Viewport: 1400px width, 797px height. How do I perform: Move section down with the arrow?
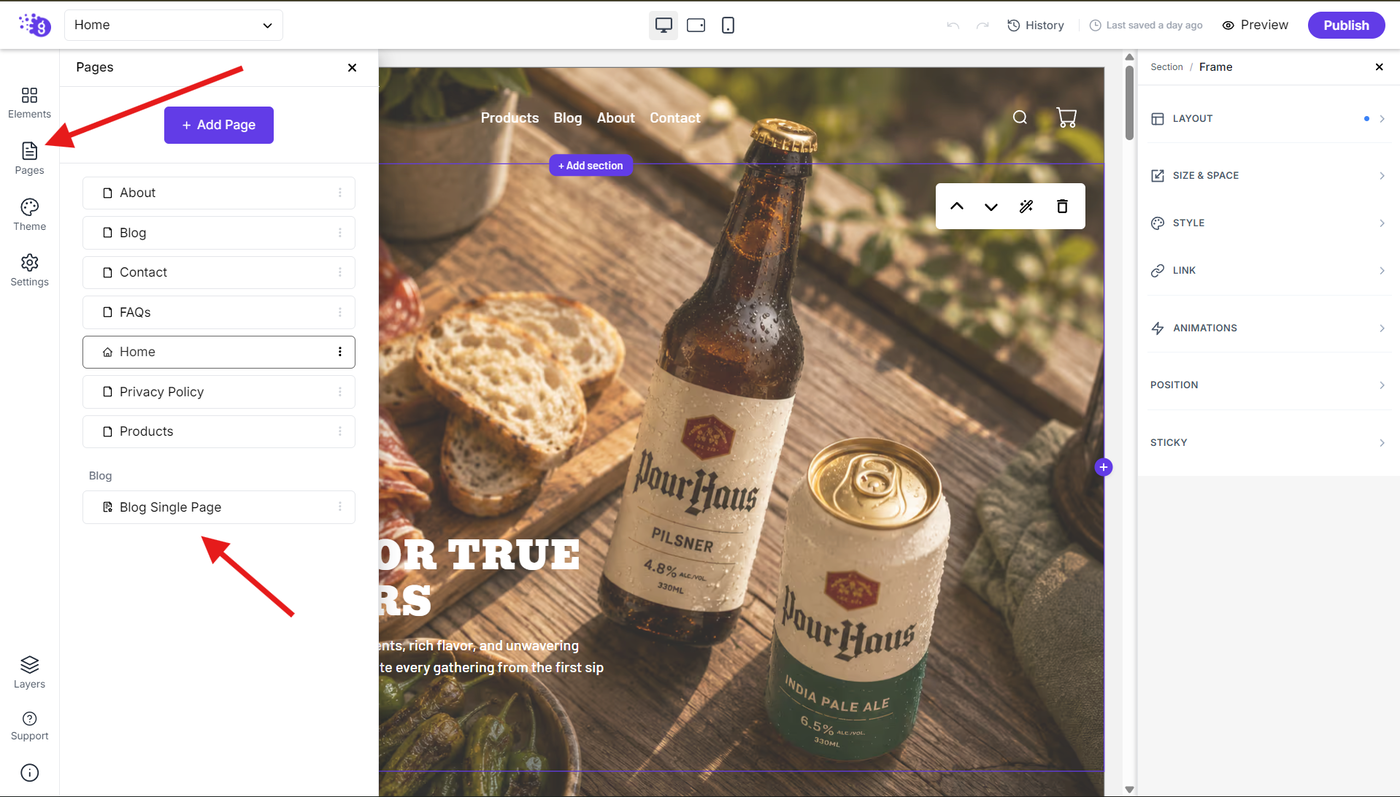[x=991, y=206]
